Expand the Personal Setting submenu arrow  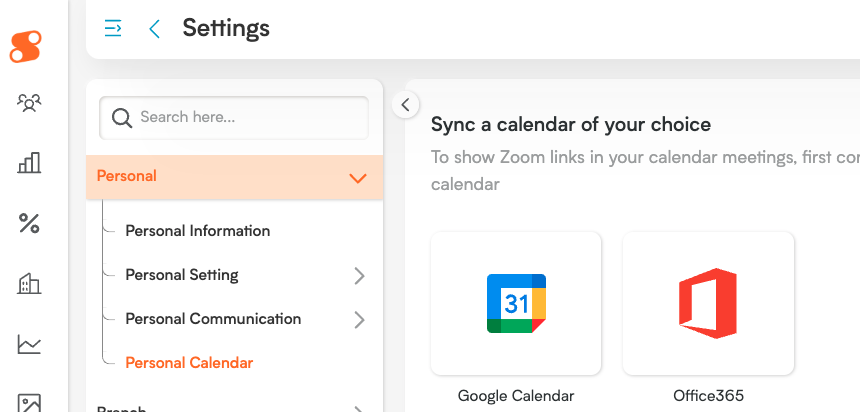click(x=359, y=276)
